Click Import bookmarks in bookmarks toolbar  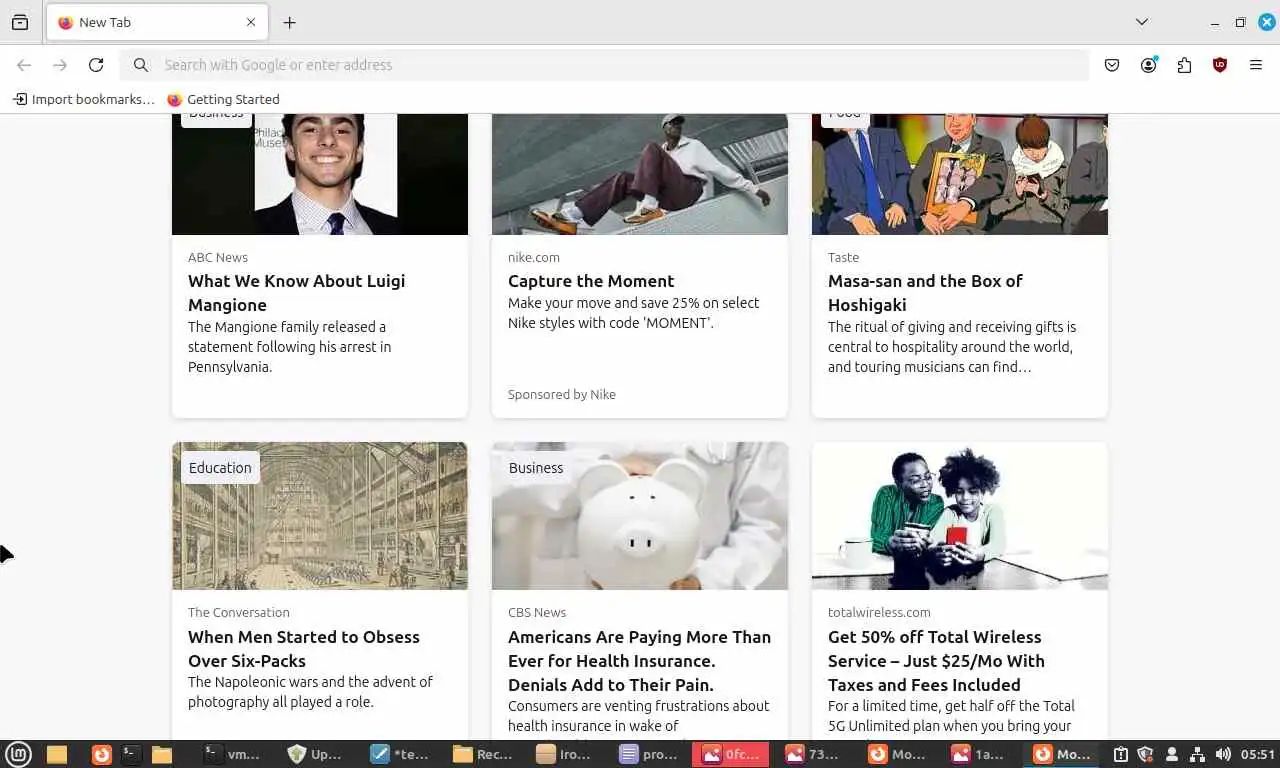pyautogui.click(x=84, y=99)
